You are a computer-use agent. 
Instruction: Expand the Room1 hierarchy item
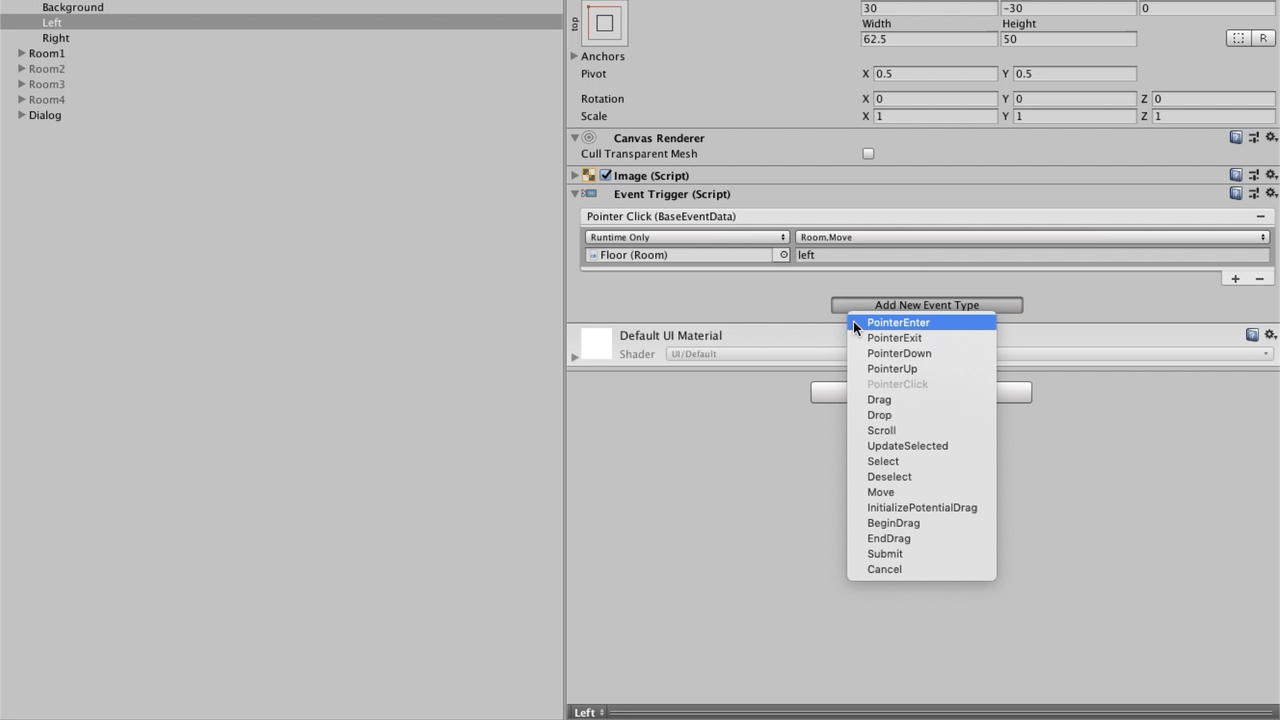point(21,54)
